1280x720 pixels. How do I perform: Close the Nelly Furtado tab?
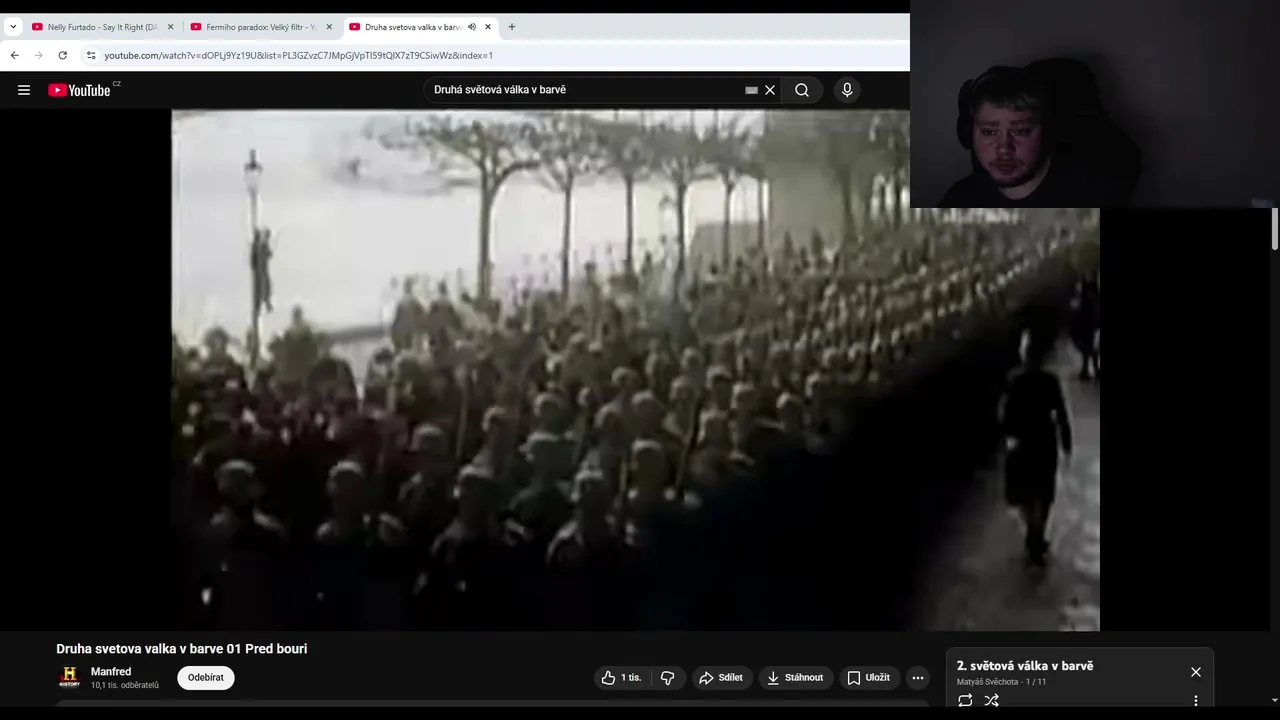point(170,27)
